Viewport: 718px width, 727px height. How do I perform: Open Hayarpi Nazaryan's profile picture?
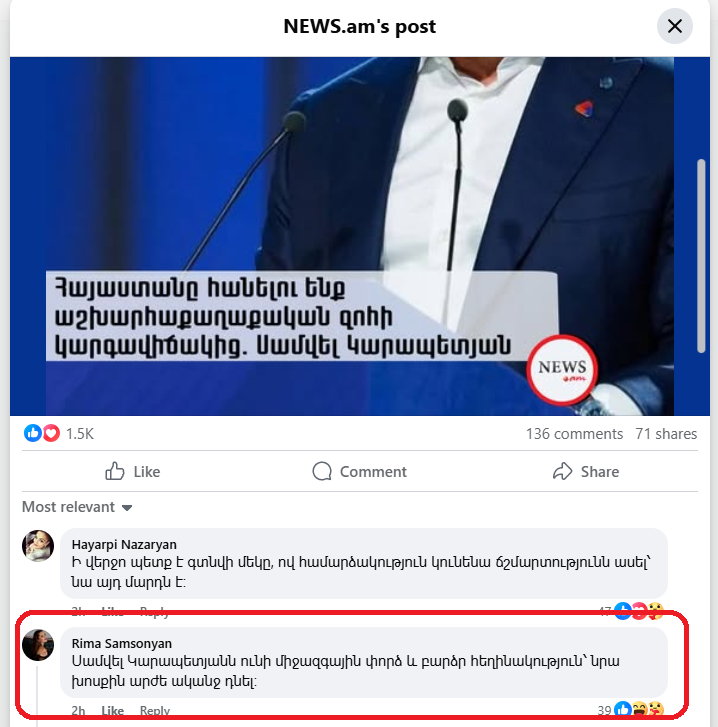pyautogui.click(x=38, y=546)
